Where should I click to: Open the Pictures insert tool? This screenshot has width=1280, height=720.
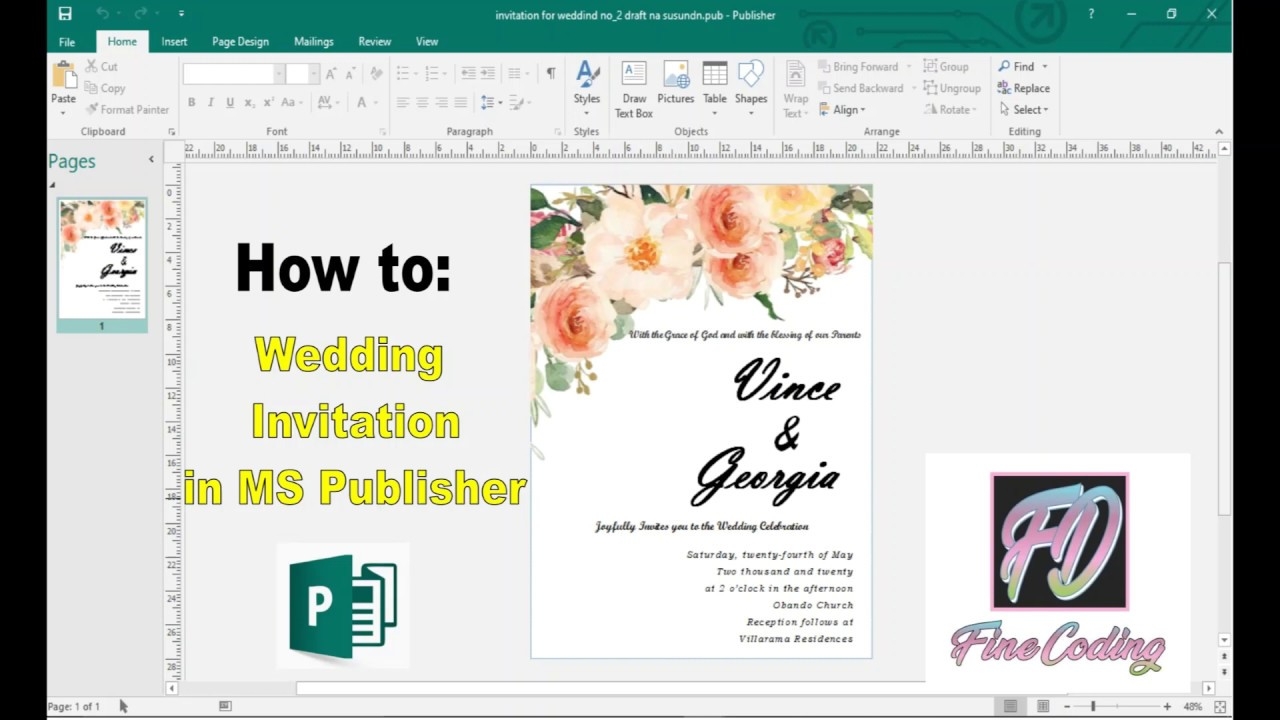click(x=675, y=84)
